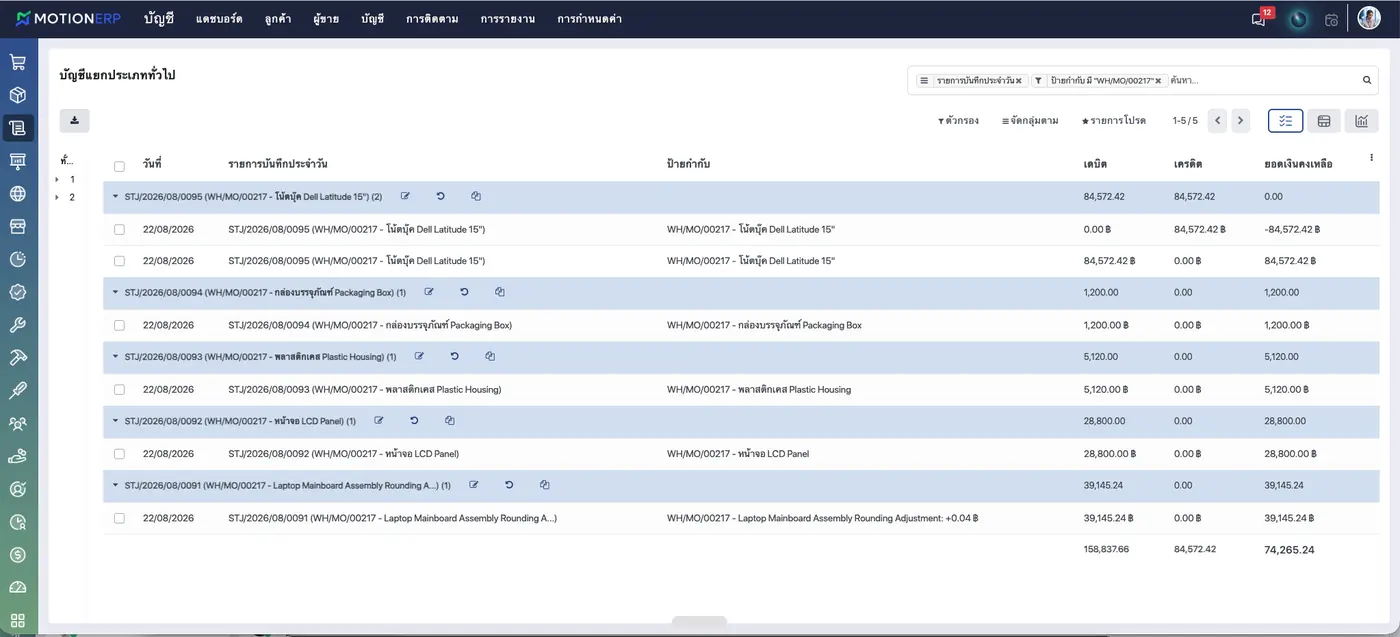Viewport: 1400px width, 637px height.
Task: Click the undo icon on STJ/2026/08/0094 group
Action: coord(464,292)
